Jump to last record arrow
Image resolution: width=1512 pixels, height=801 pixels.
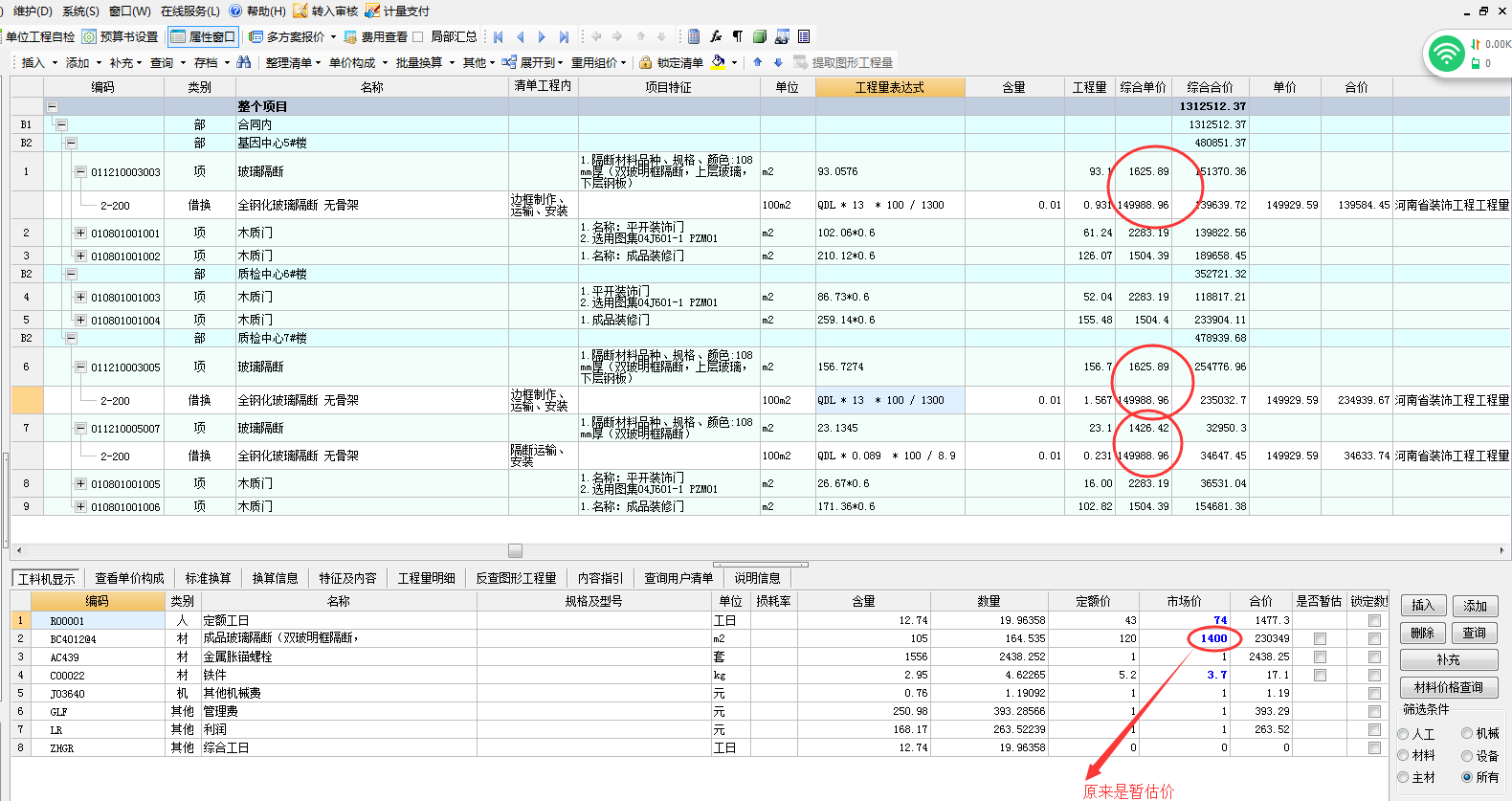(x=564, y=36)
